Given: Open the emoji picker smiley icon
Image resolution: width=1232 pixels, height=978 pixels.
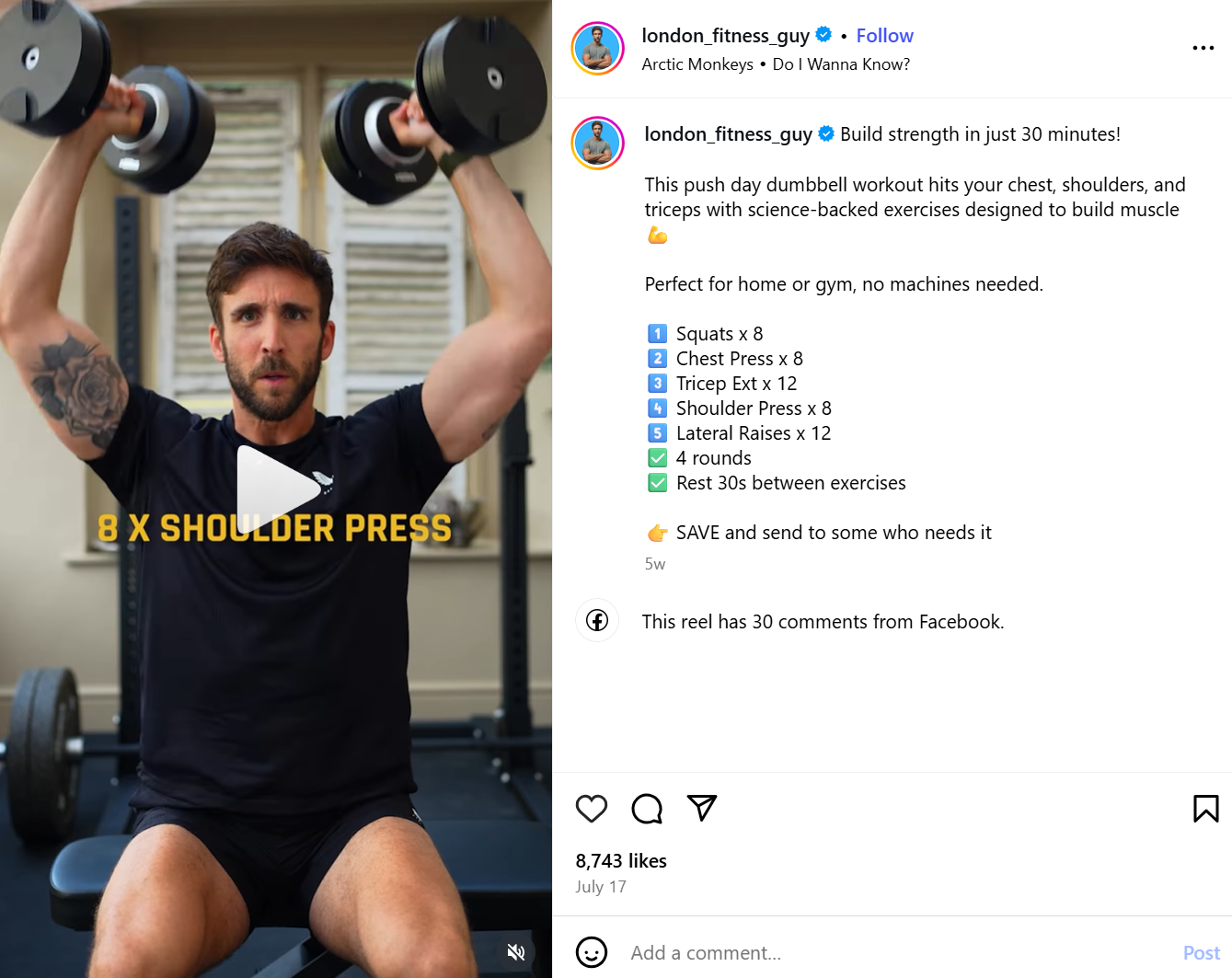Looking at the screenshot, I should coord(592,952).
